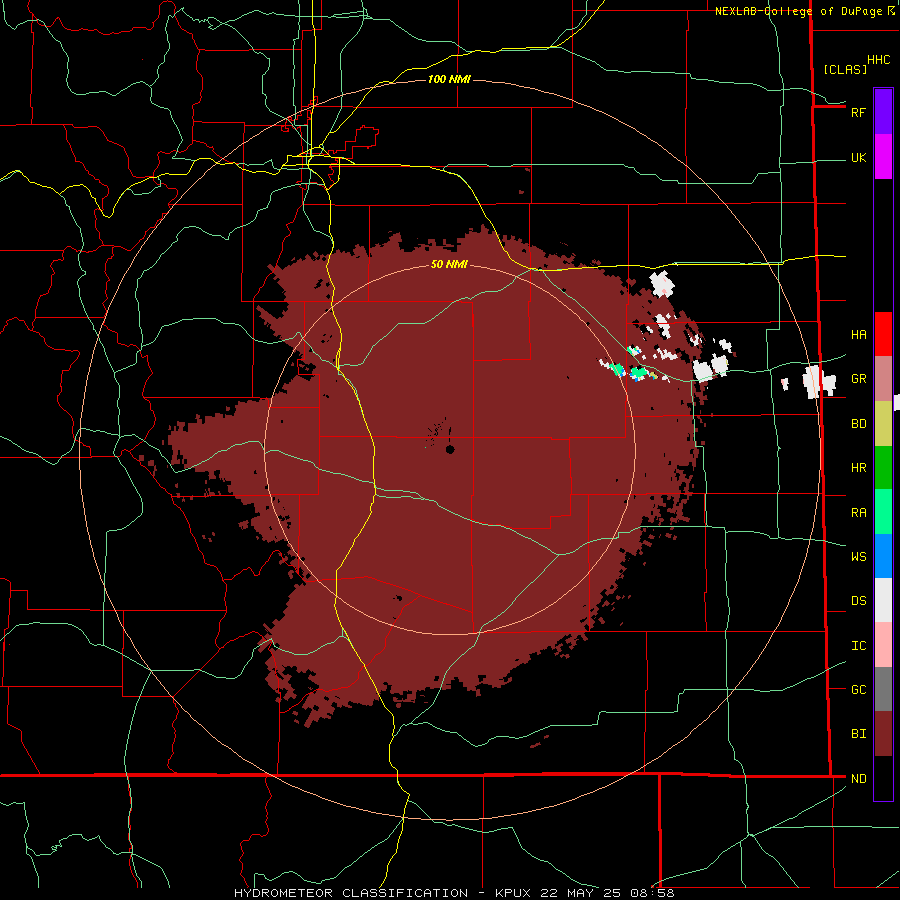Image resolution: width=900 pixels, height=900 pixels.
Task: Click the blue WS legend color swatch
Action: click(883, 556)
